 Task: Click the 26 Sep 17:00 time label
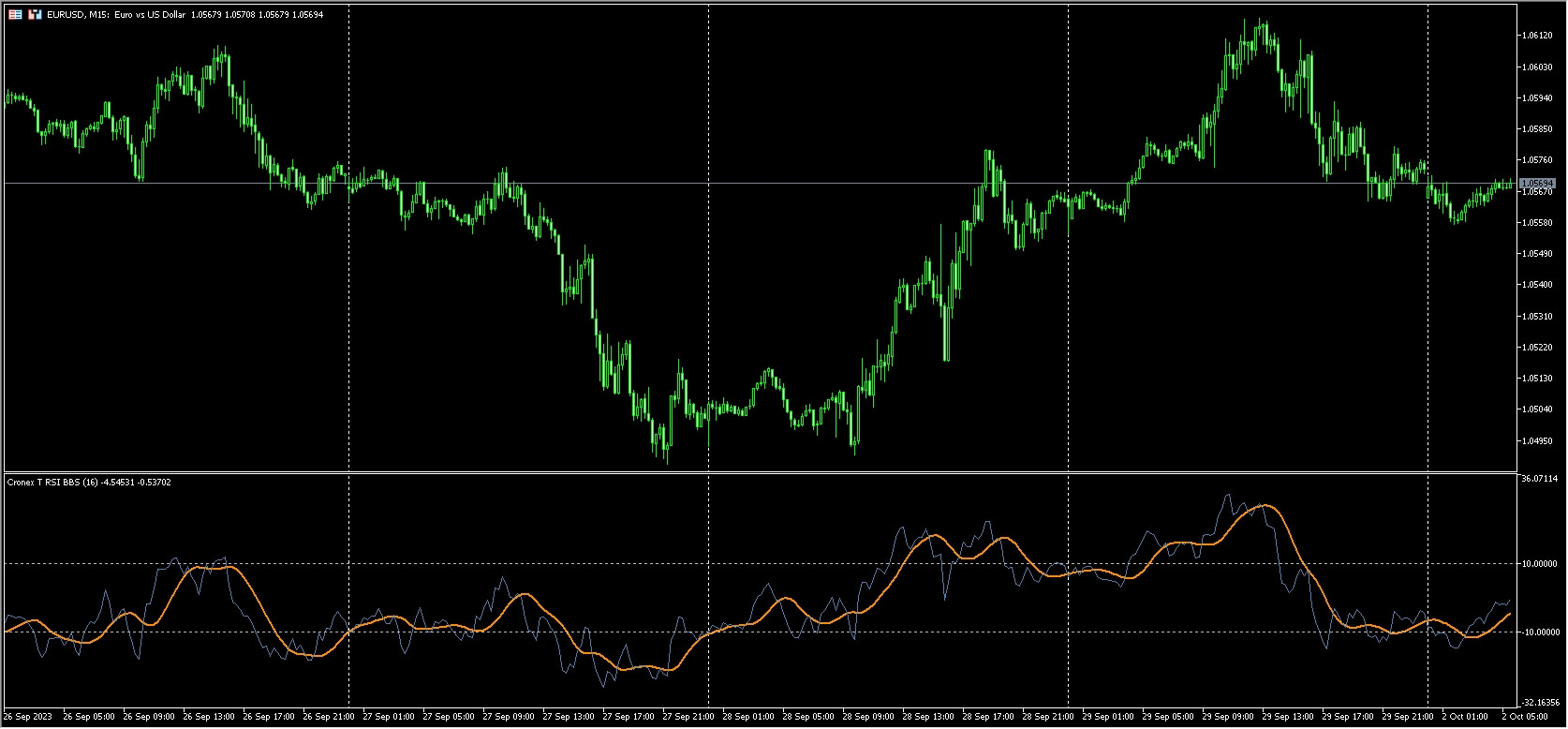tap(269, 717)
